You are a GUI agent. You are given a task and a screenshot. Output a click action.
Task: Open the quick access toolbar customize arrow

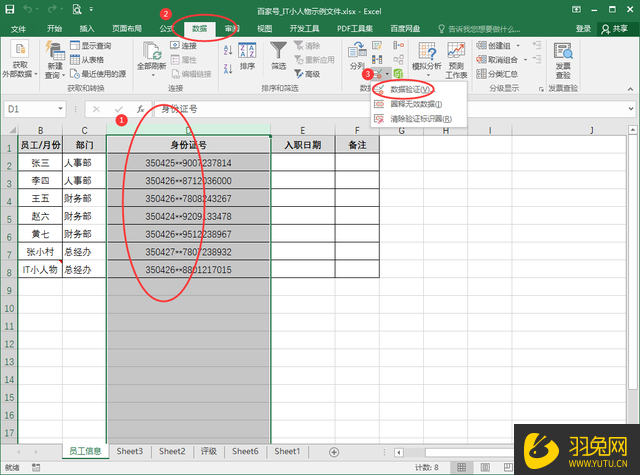[x=91, y=9]
